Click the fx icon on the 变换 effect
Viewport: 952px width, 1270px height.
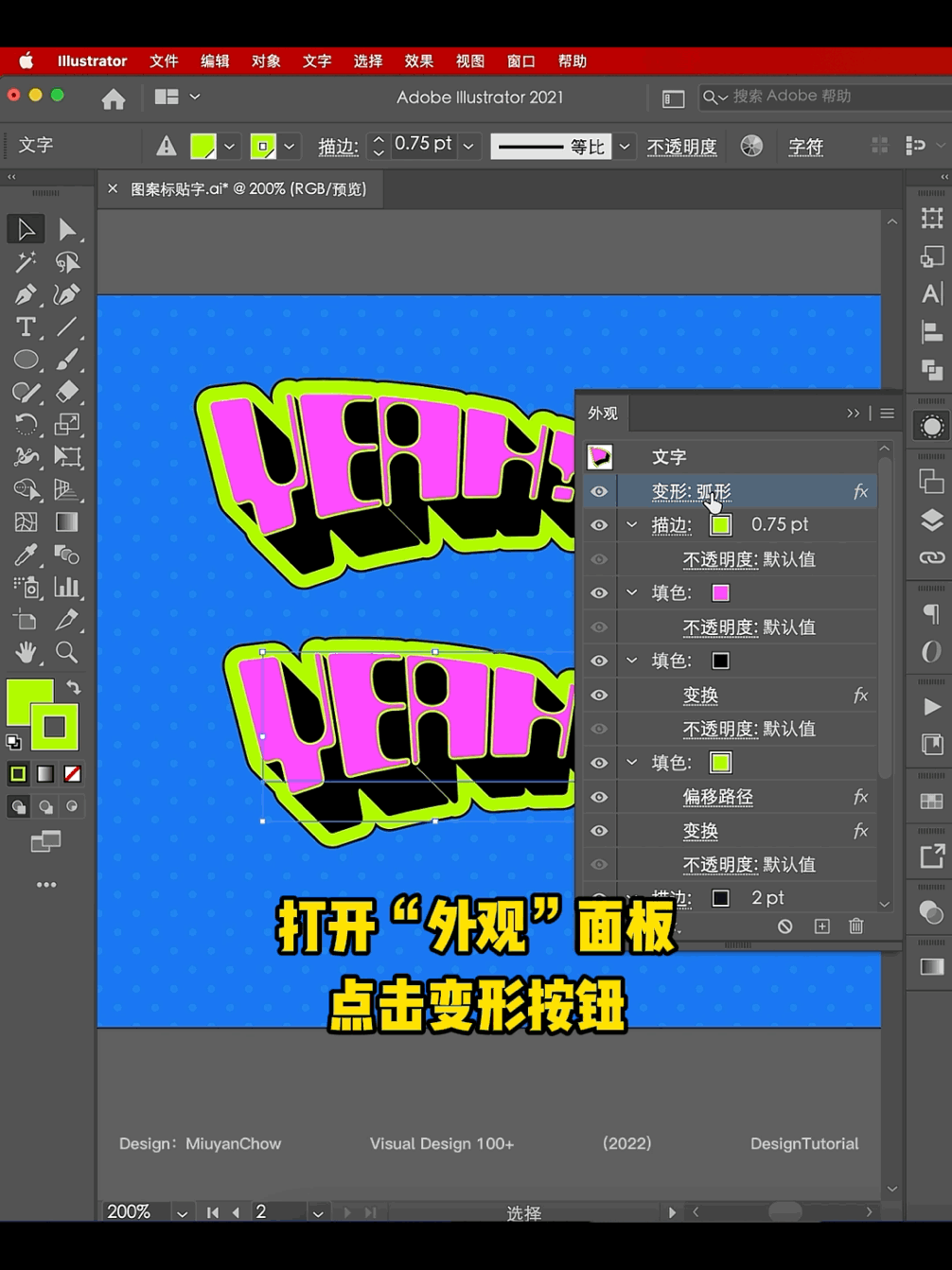click(860, 695)
